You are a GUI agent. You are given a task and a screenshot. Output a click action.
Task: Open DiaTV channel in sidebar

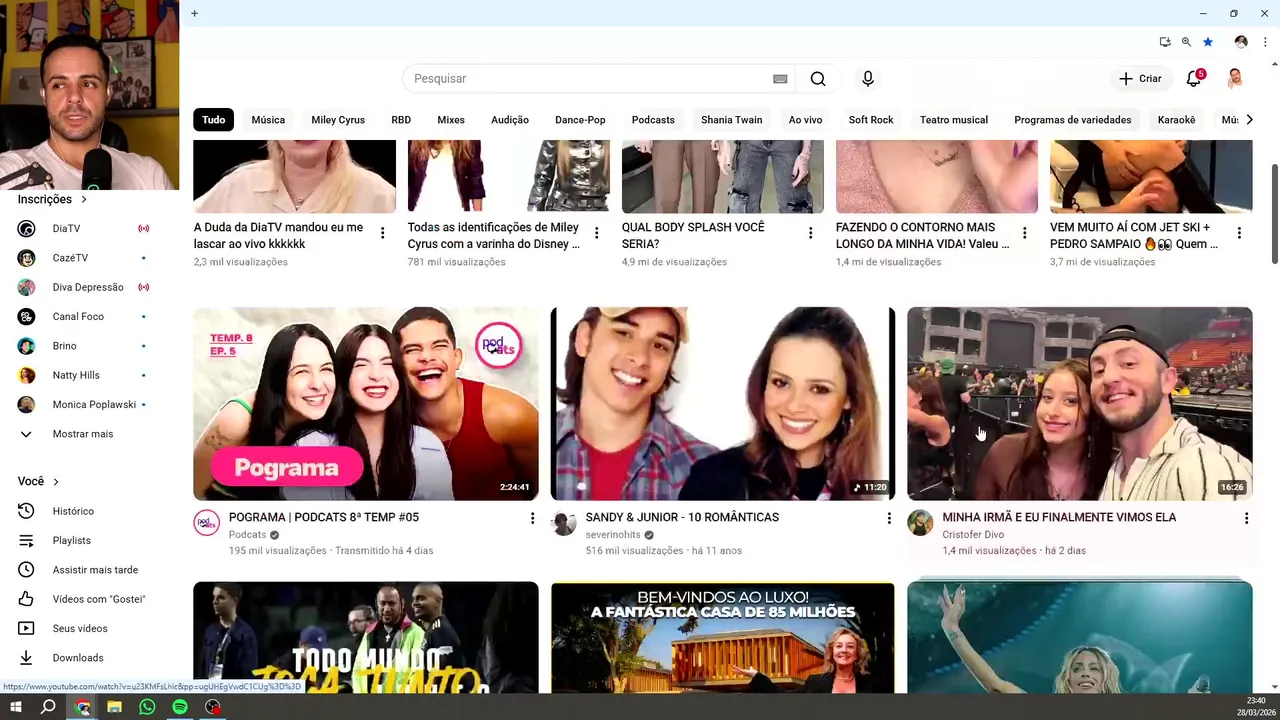tap(85, 229)
